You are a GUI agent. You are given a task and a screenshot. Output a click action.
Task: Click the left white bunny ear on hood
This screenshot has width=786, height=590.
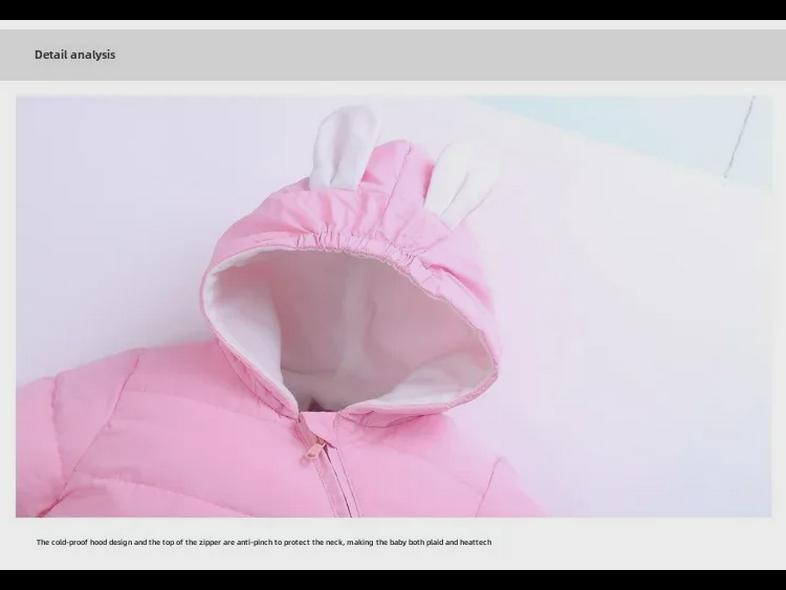click(340, 148)
